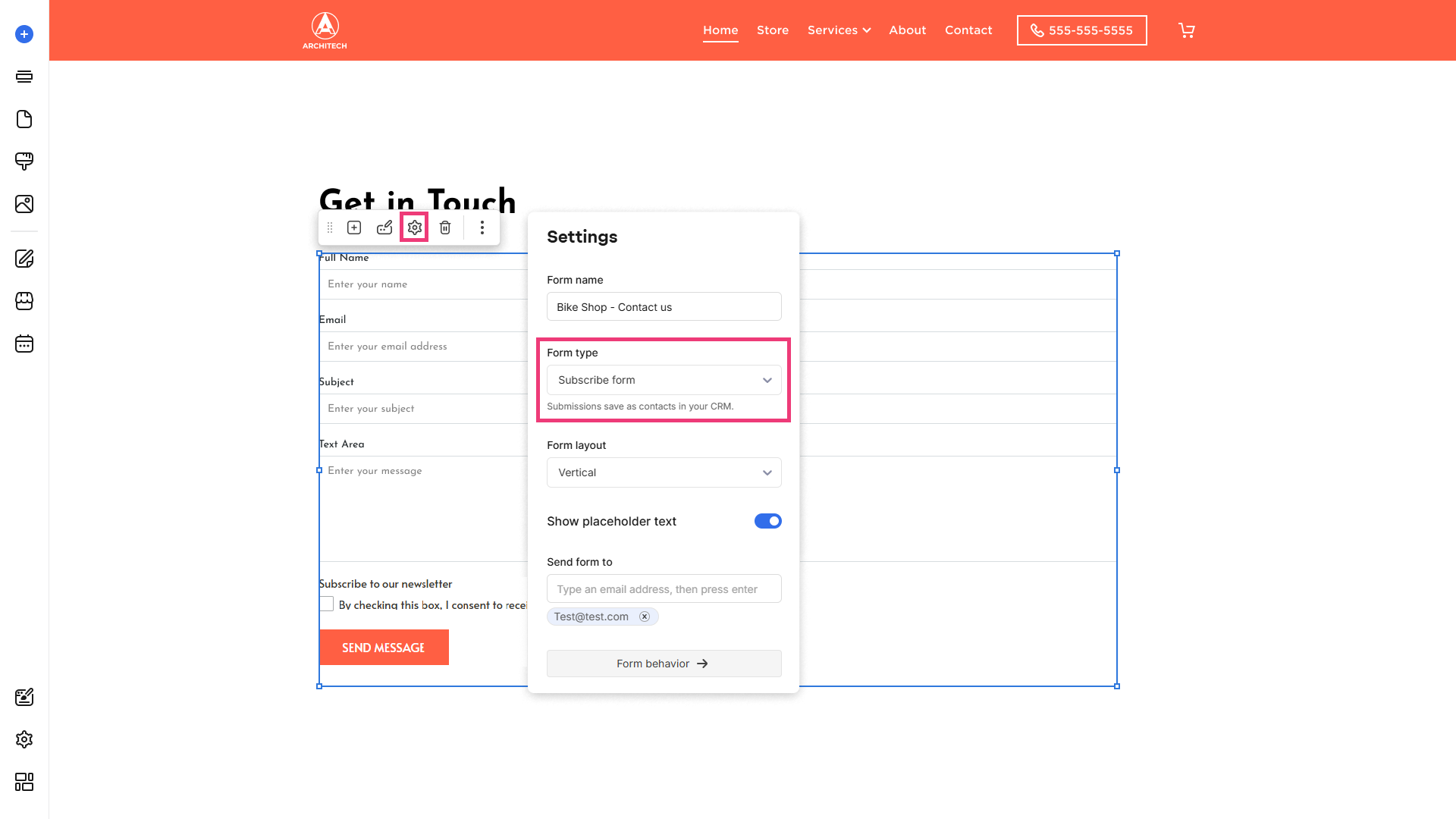The image size is (1456, 819).
Task: Click the Form behavior button
Action: tap(664, 664)
